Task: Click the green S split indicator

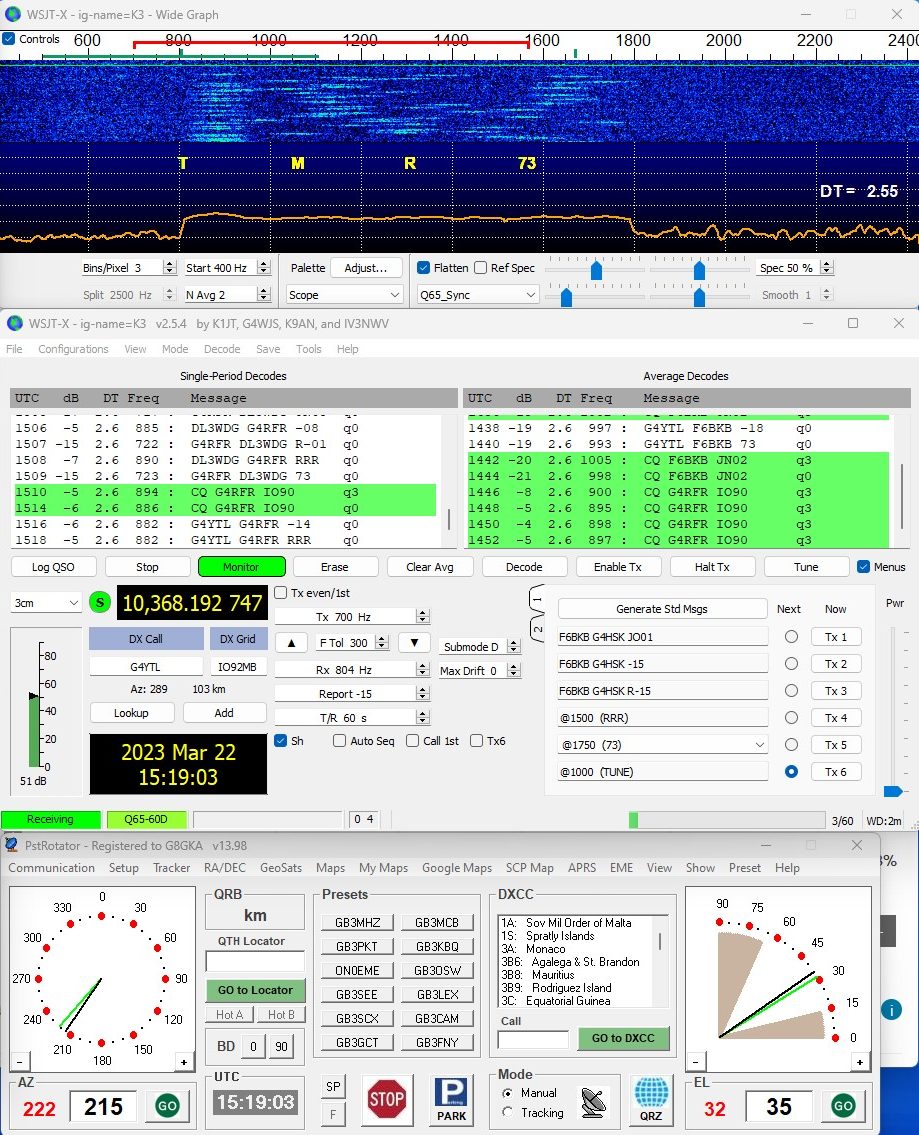Action: (x=100, y=603)
